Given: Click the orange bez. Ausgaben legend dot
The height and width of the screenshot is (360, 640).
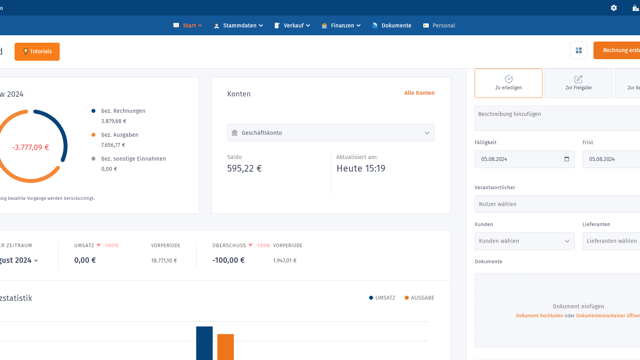Looking at the screenshot, I should click(93, 135).
